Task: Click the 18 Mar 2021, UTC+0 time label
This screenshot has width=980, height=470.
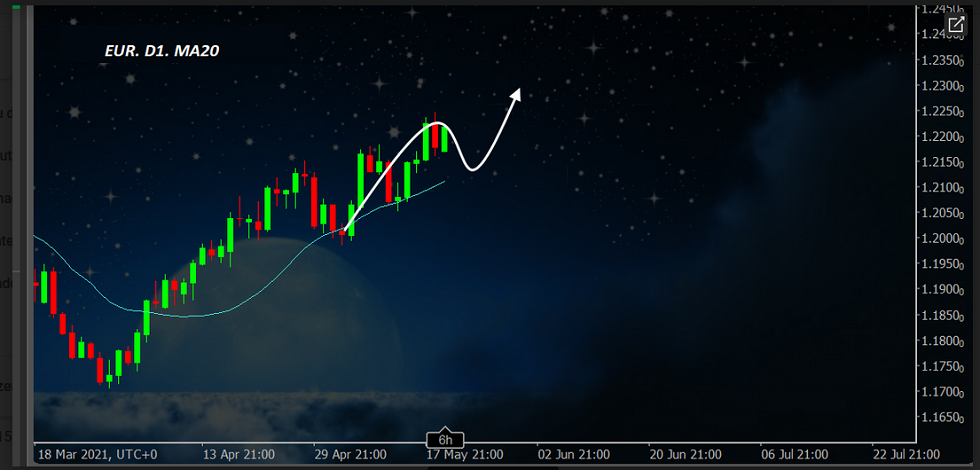Action: click(98, 454)
